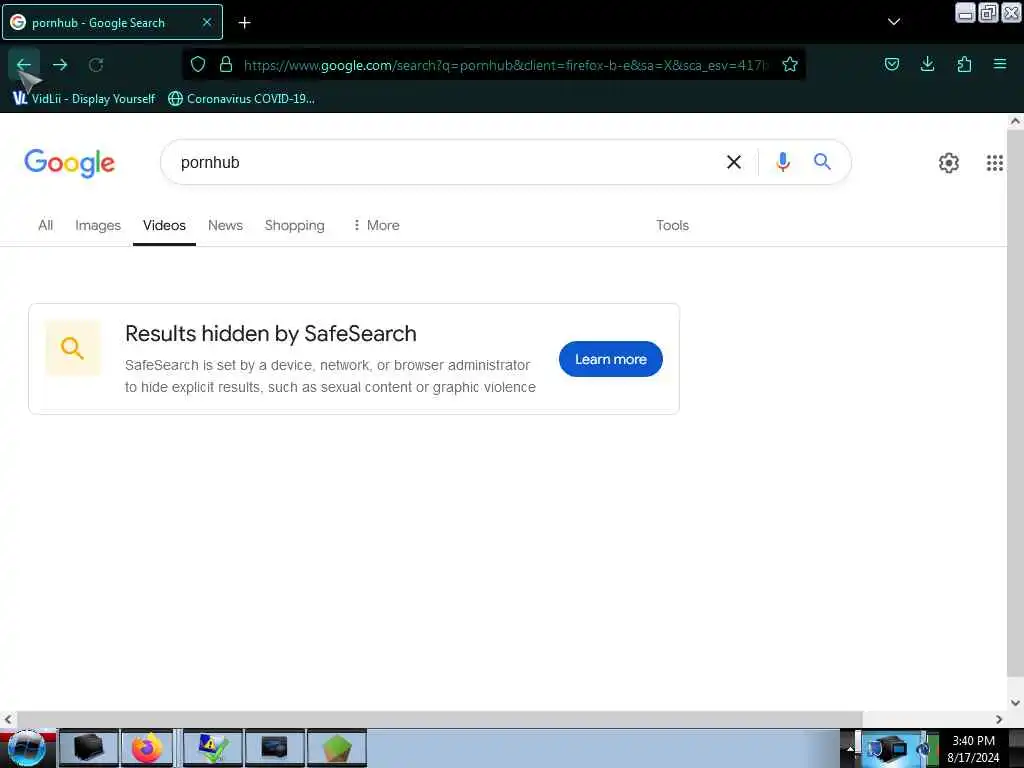1024x768 pixels.
Task: Open the Google apps grid
Action: [995, 163]
